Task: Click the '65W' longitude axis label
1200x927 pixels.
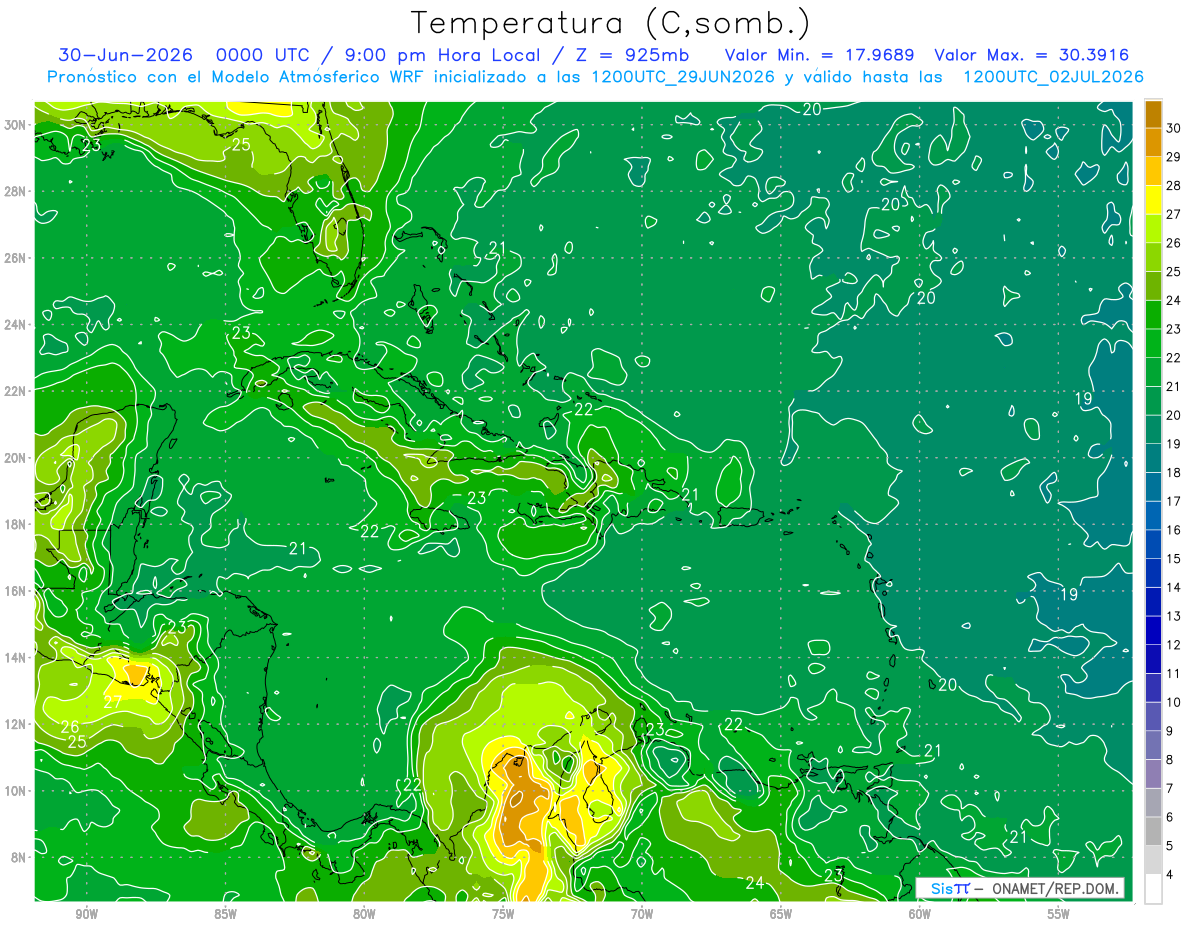Action: tap(781, 914)
